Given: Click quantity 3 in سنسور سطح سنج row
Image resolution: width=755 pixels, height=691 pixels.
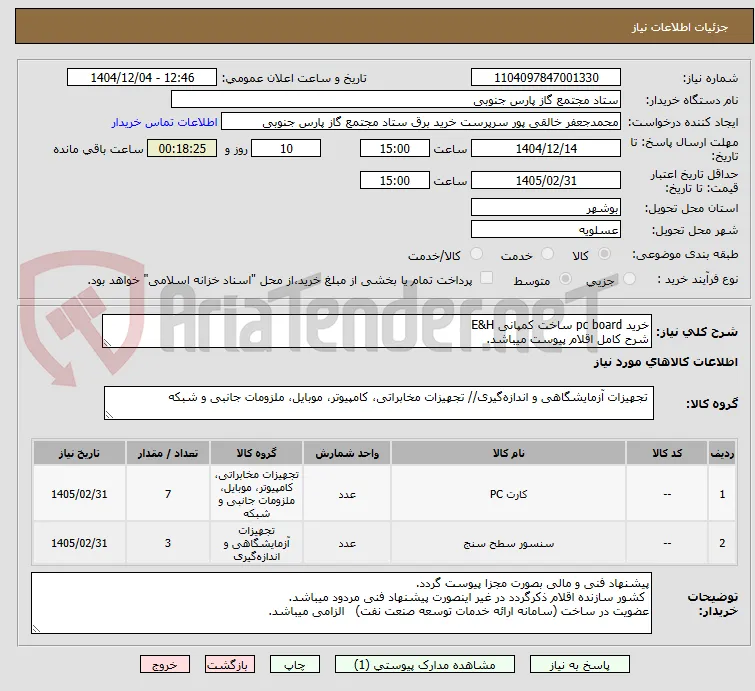Looking at the screenshot, I should tap(168, 543).
